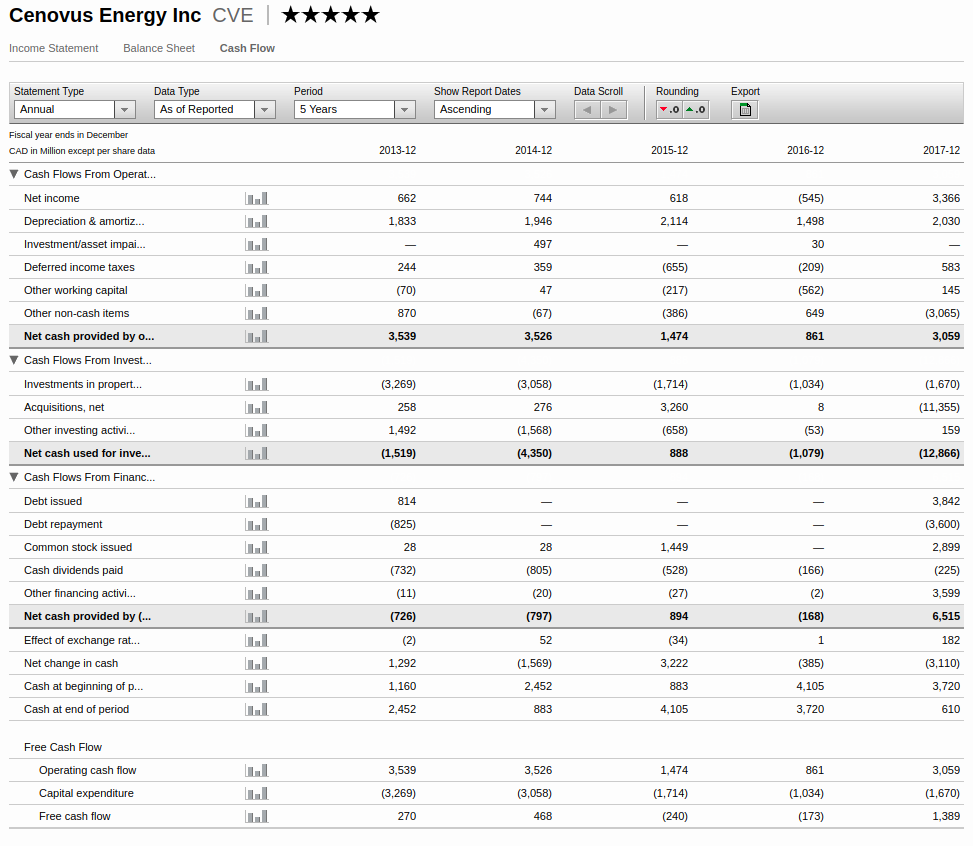
Task: Open chart icon for Cash at end of period row
Action: click(x=257, y=709)
